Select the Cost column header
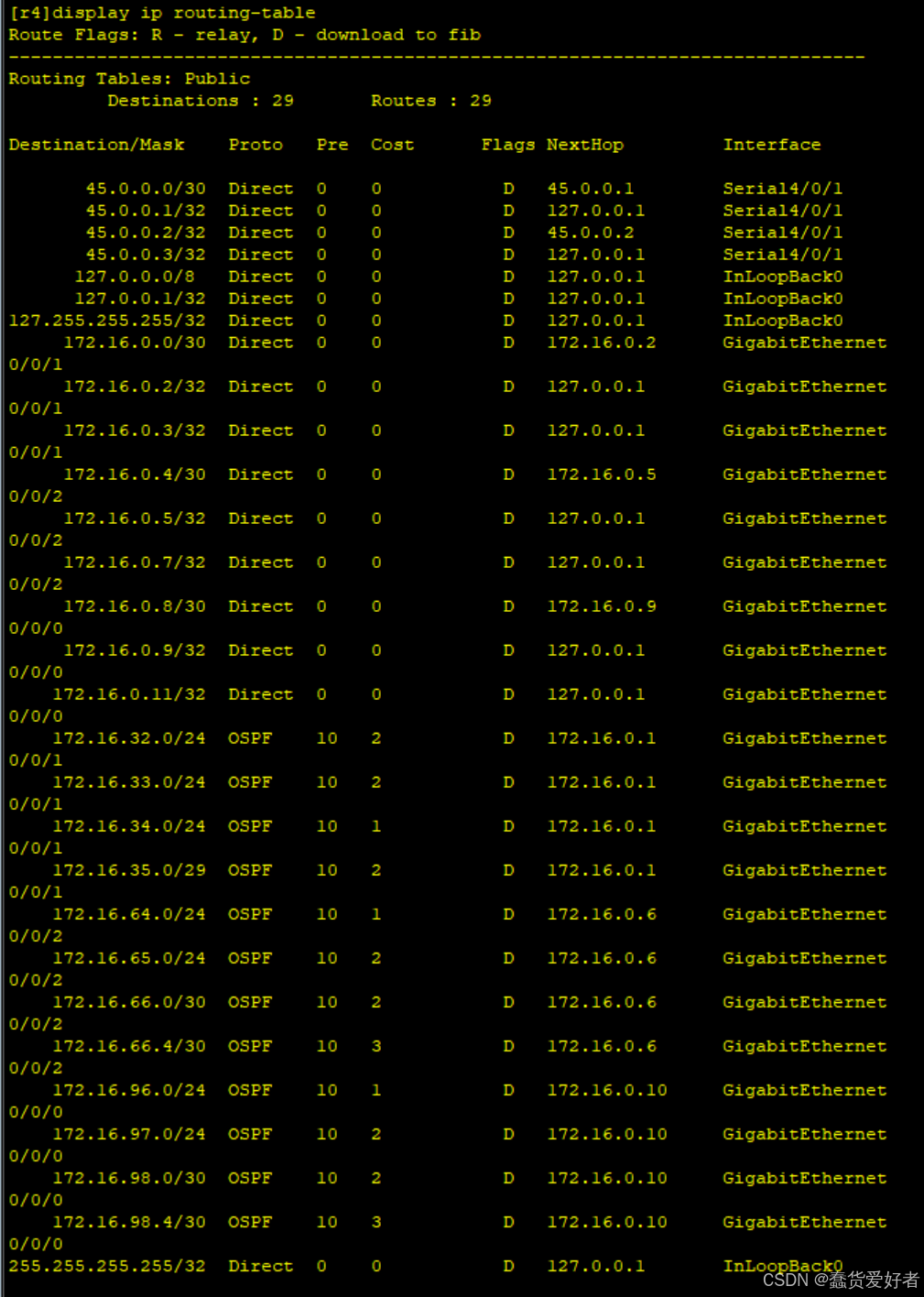 coord(391,144)
